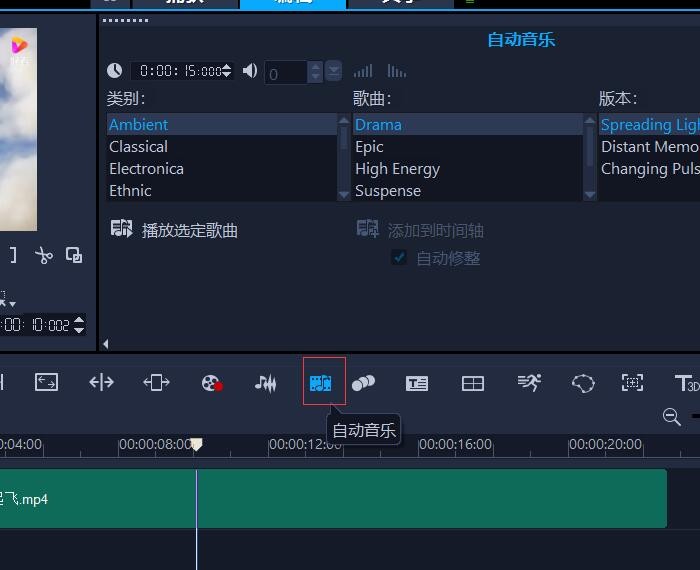Click the duration timecode field 0:00:15:000

tap(180, 71)
